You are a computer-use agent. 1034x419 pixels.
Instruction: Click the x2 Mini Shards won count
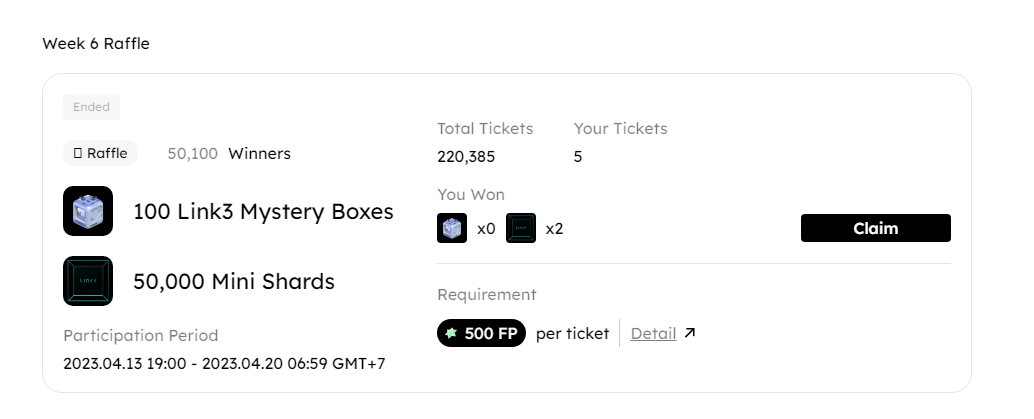(554, 228)
